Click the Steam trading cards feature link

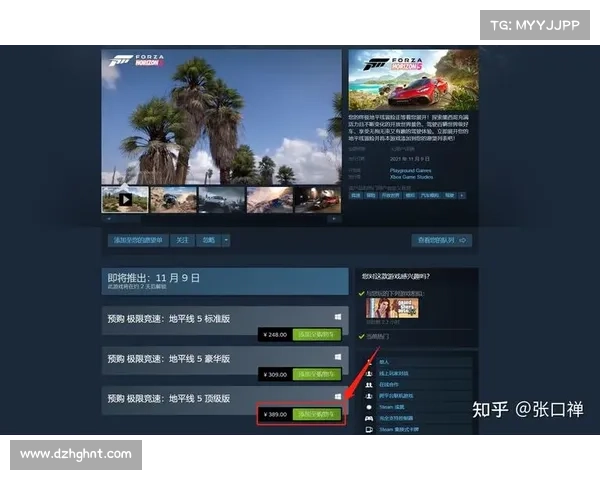click(399, 429)
